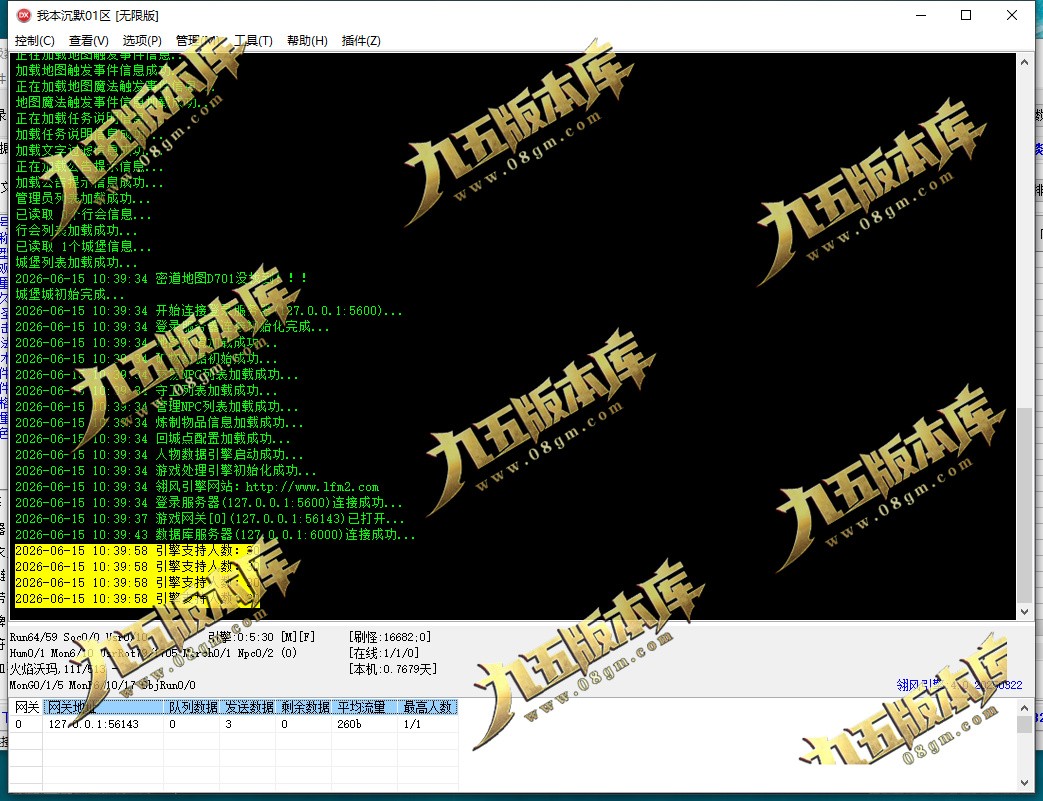Open the 控制(C) menu
1043x801 pixels.
35,41
